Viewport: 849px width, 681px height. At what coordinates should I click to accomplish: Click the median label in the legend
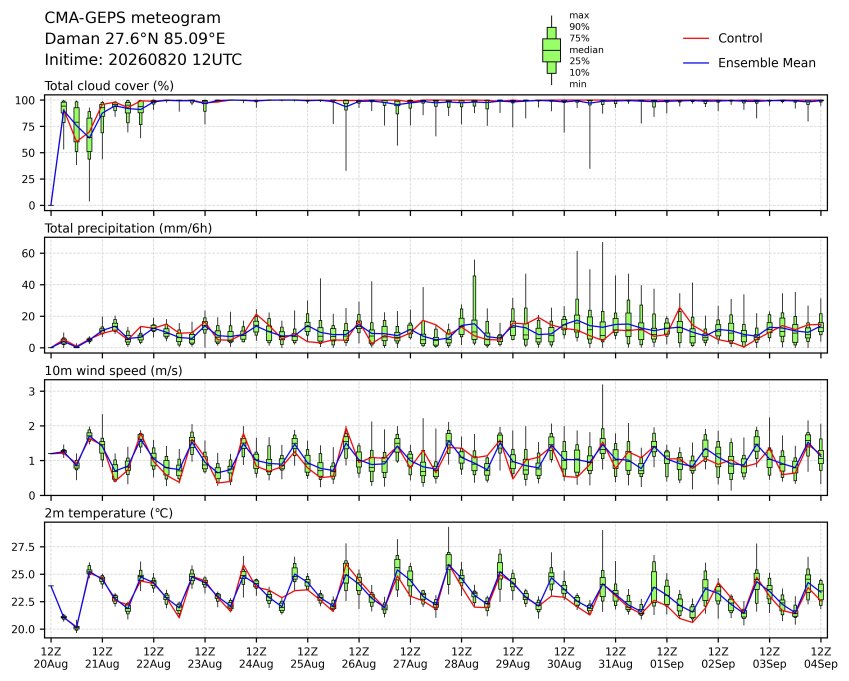click(x=586, y=50)
